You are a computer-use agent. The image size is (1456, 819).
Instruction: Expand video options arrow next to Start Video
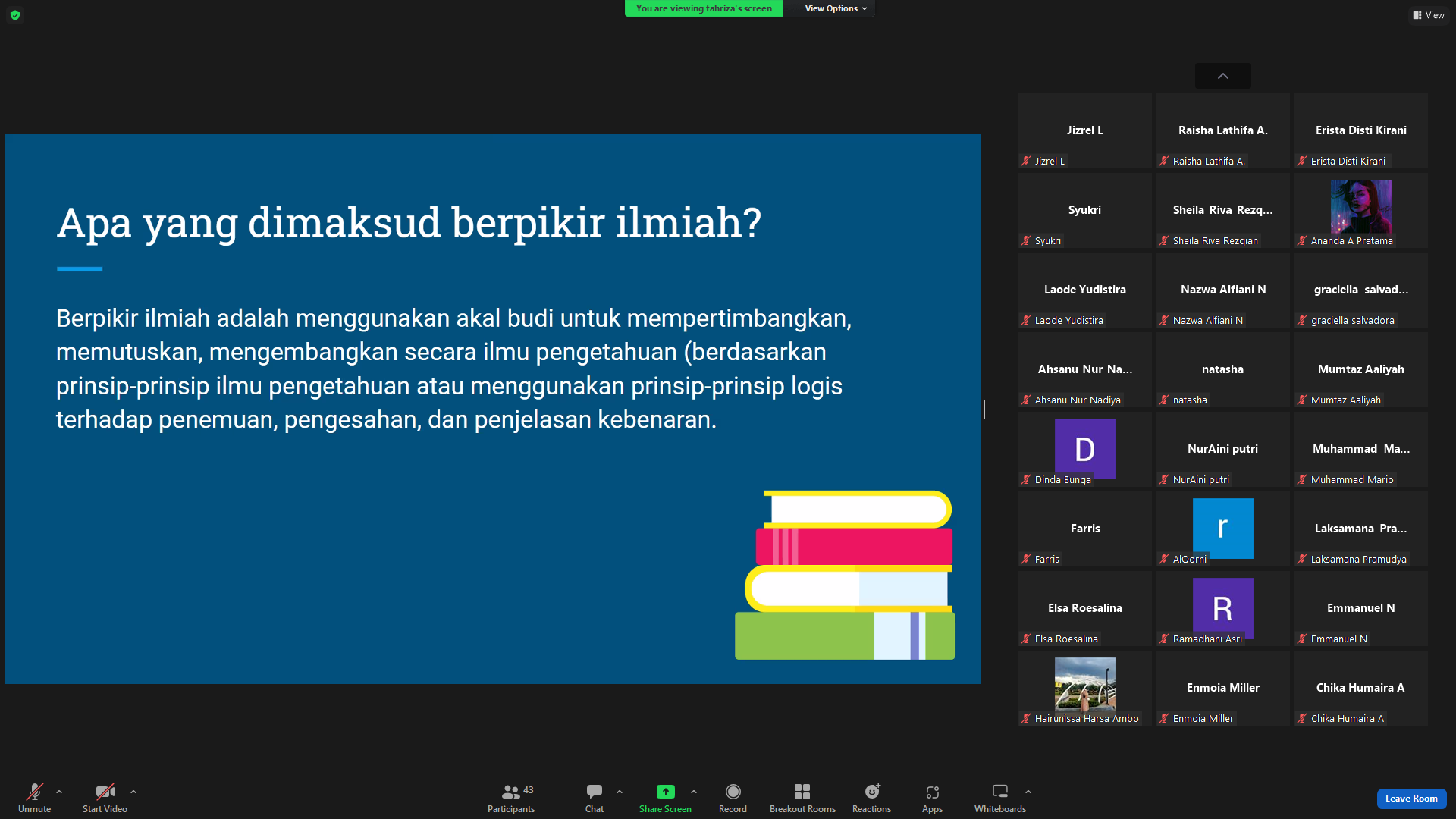133,792
